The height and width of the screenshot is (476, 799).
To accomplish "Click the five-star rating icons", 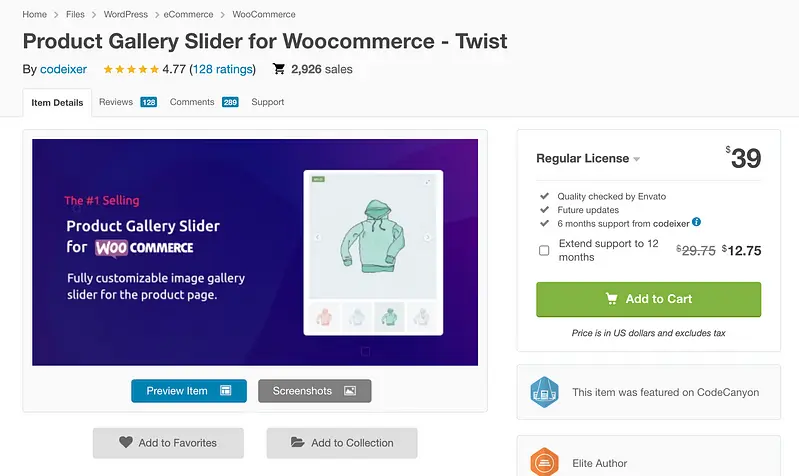I will pyautogui.click(x=130, y=70).
